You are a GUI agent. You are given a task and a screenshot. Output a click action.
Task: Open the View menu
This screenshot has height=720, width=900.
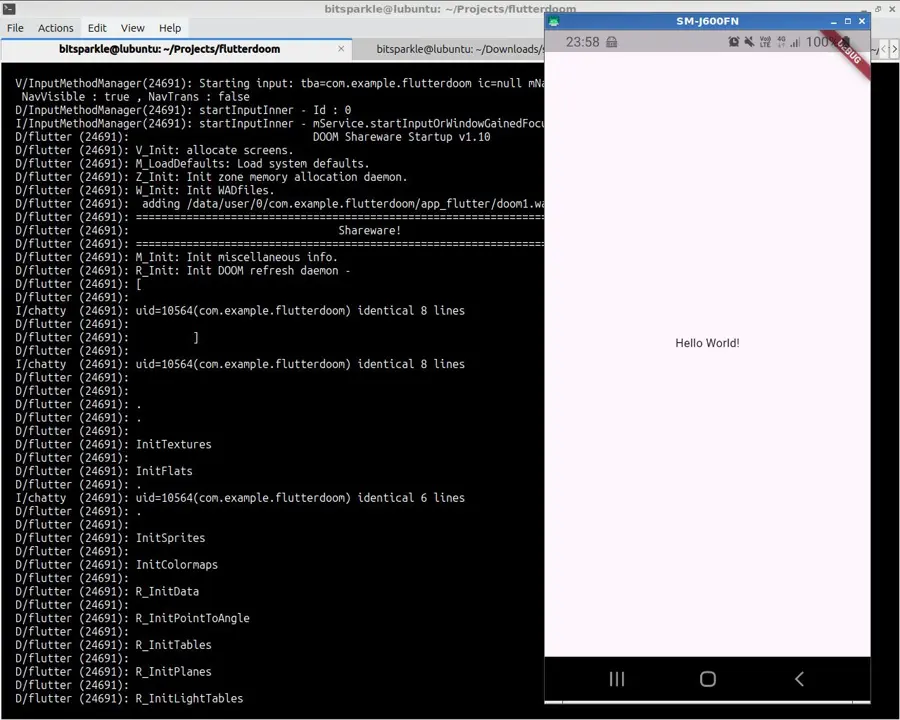click(132, 28)
